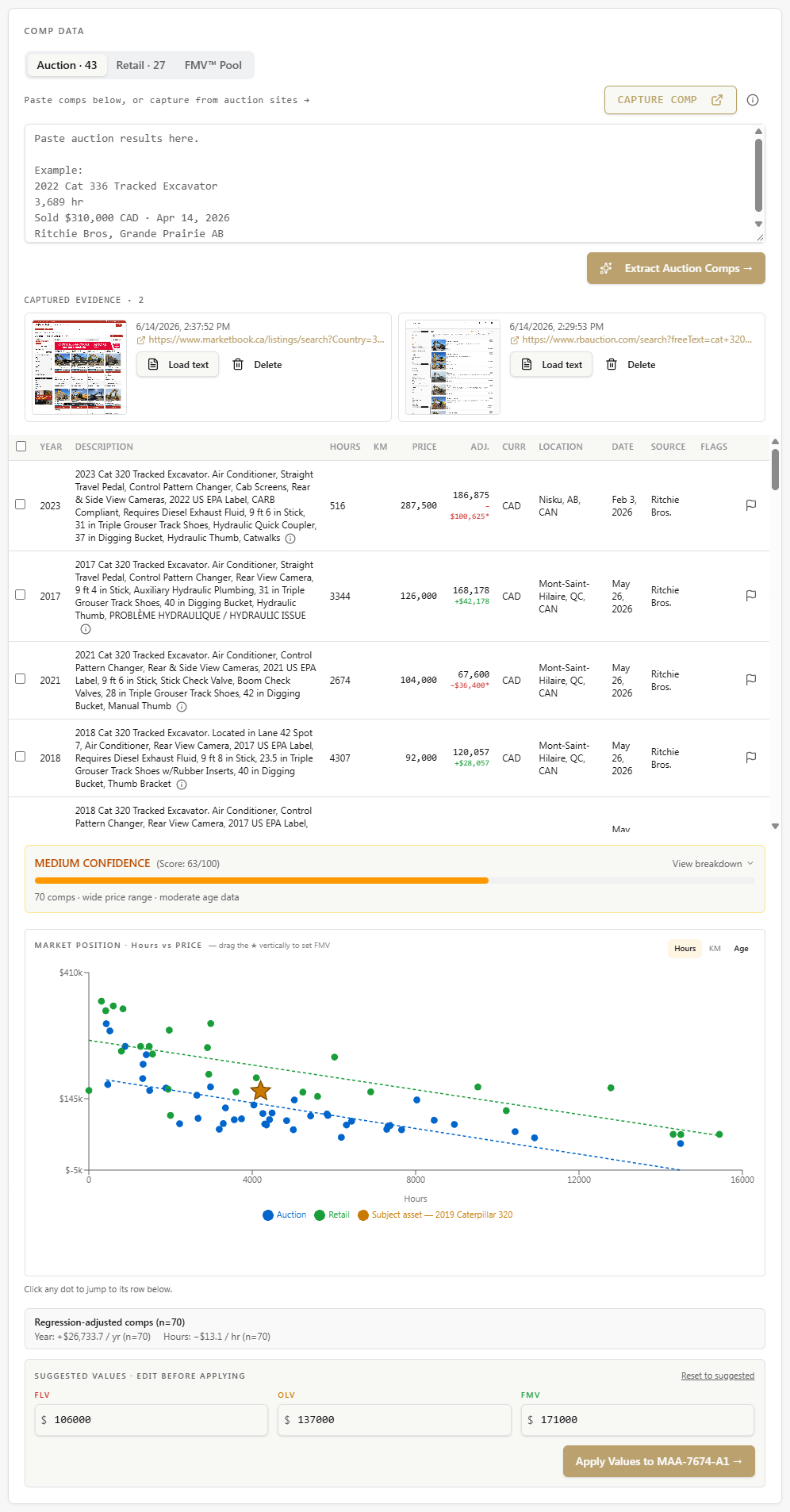The width and height of the screenshot is (790, 1512).
Task: Switch chart axis to Age
Action: (741, 949)
